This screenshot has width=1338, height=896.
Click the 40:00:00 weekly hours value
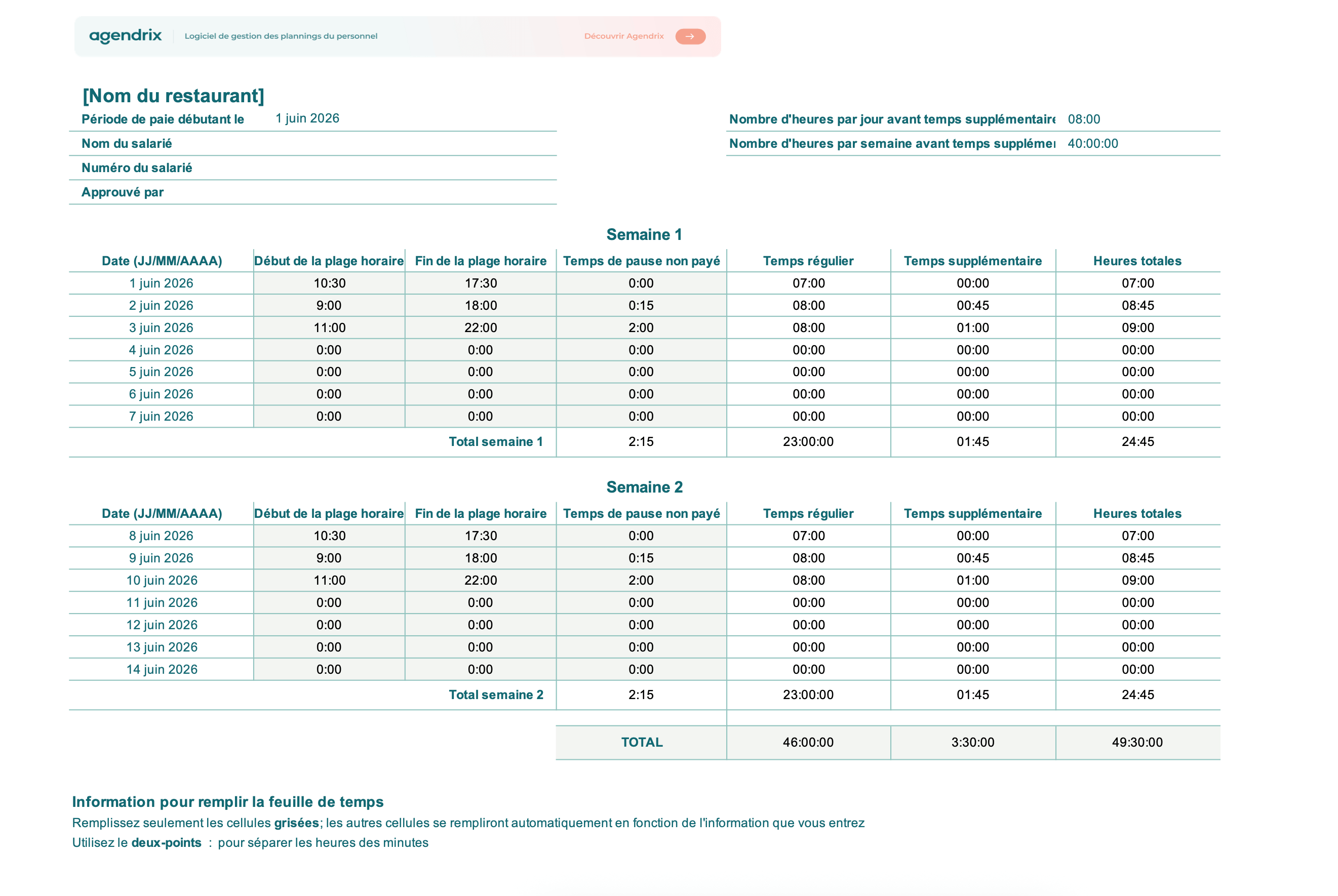(1092, 143)
